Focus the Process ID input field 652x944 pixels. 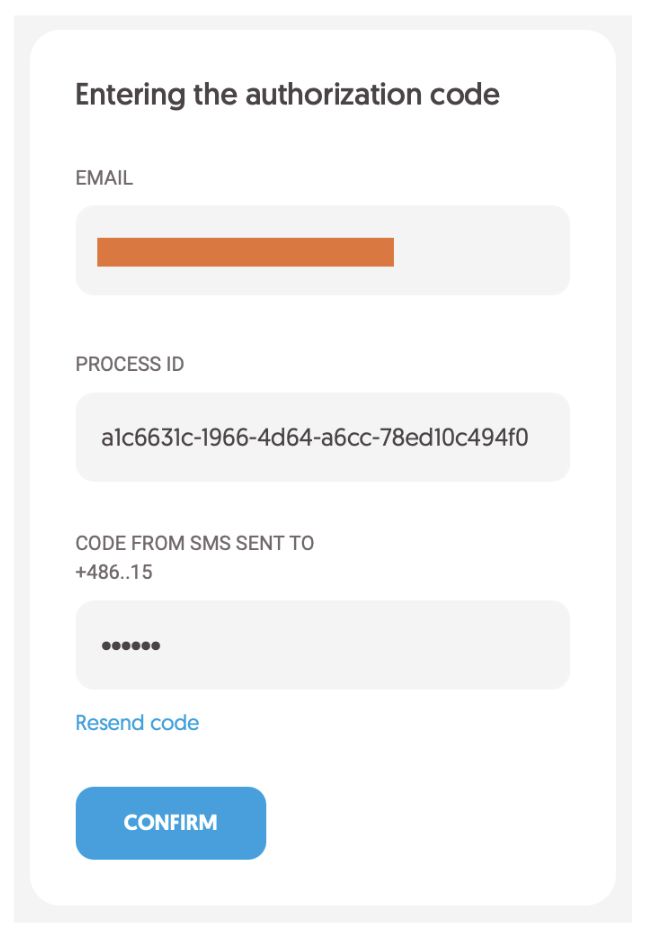coord(322,437)
